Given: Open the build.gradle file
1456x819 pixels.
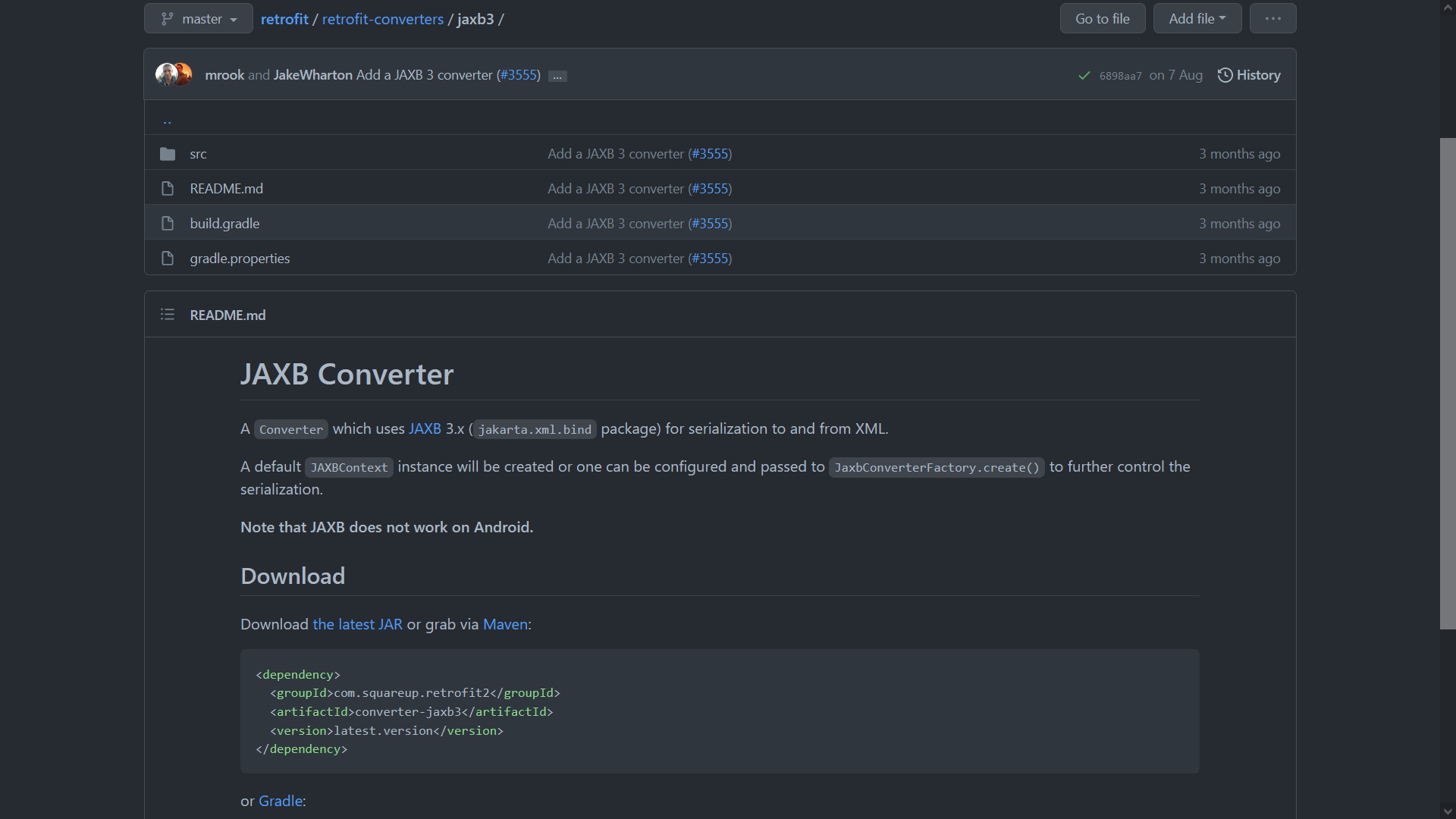Looking at the screenshot, I should tap(224, 224).
